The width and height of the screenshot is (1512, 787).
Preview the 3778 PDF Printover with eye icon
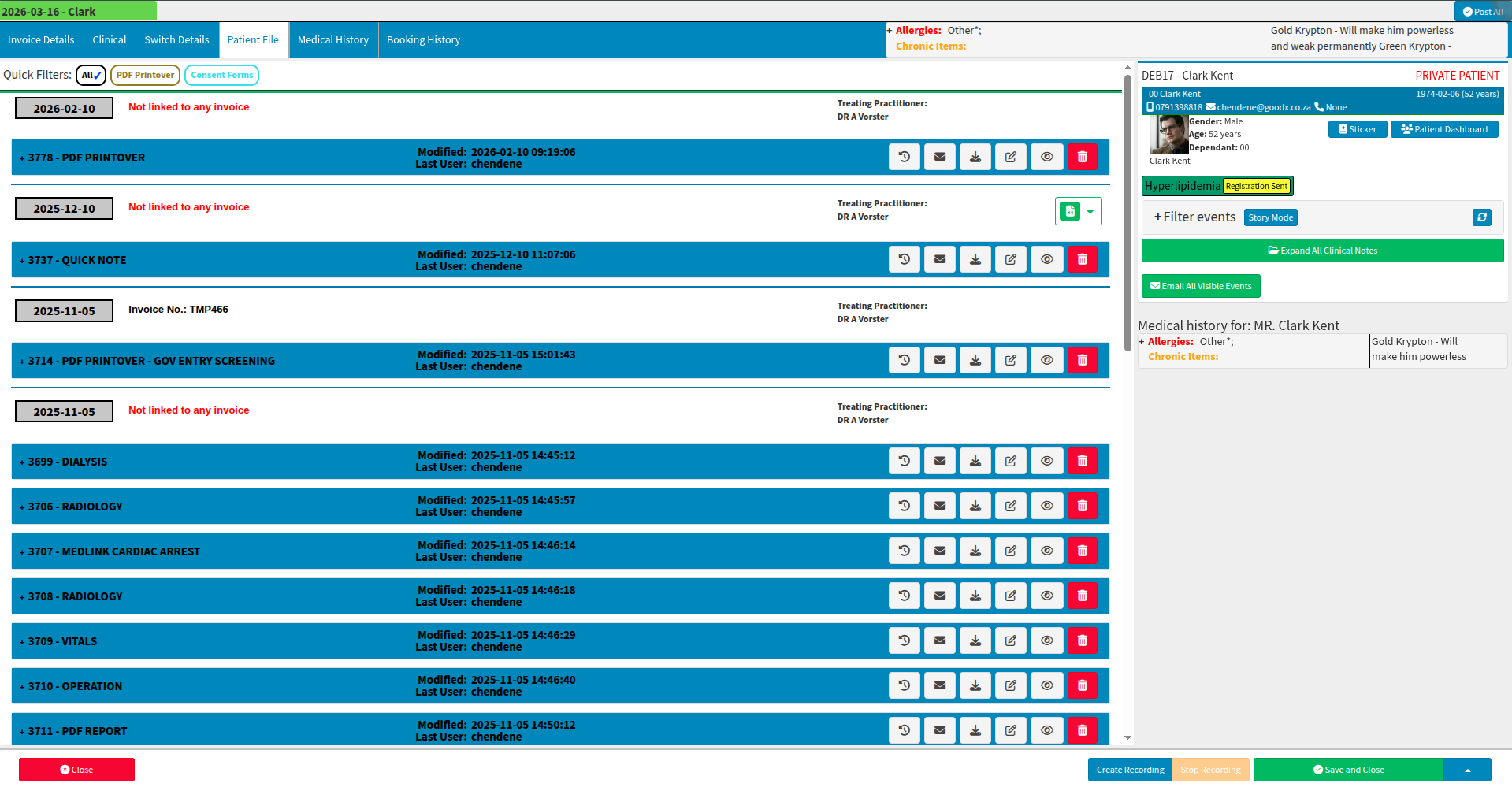click(1046, 157)
